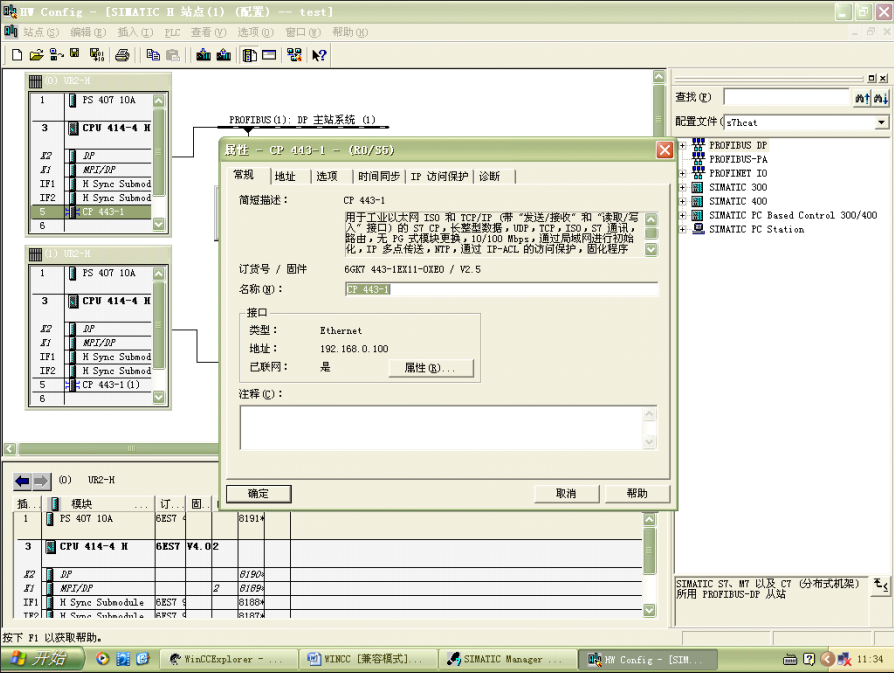The height and width of the screenshot is (673, 894).
Task: Click the context help arrow icon
Action: pyautogui.click(x=319, y=56)
